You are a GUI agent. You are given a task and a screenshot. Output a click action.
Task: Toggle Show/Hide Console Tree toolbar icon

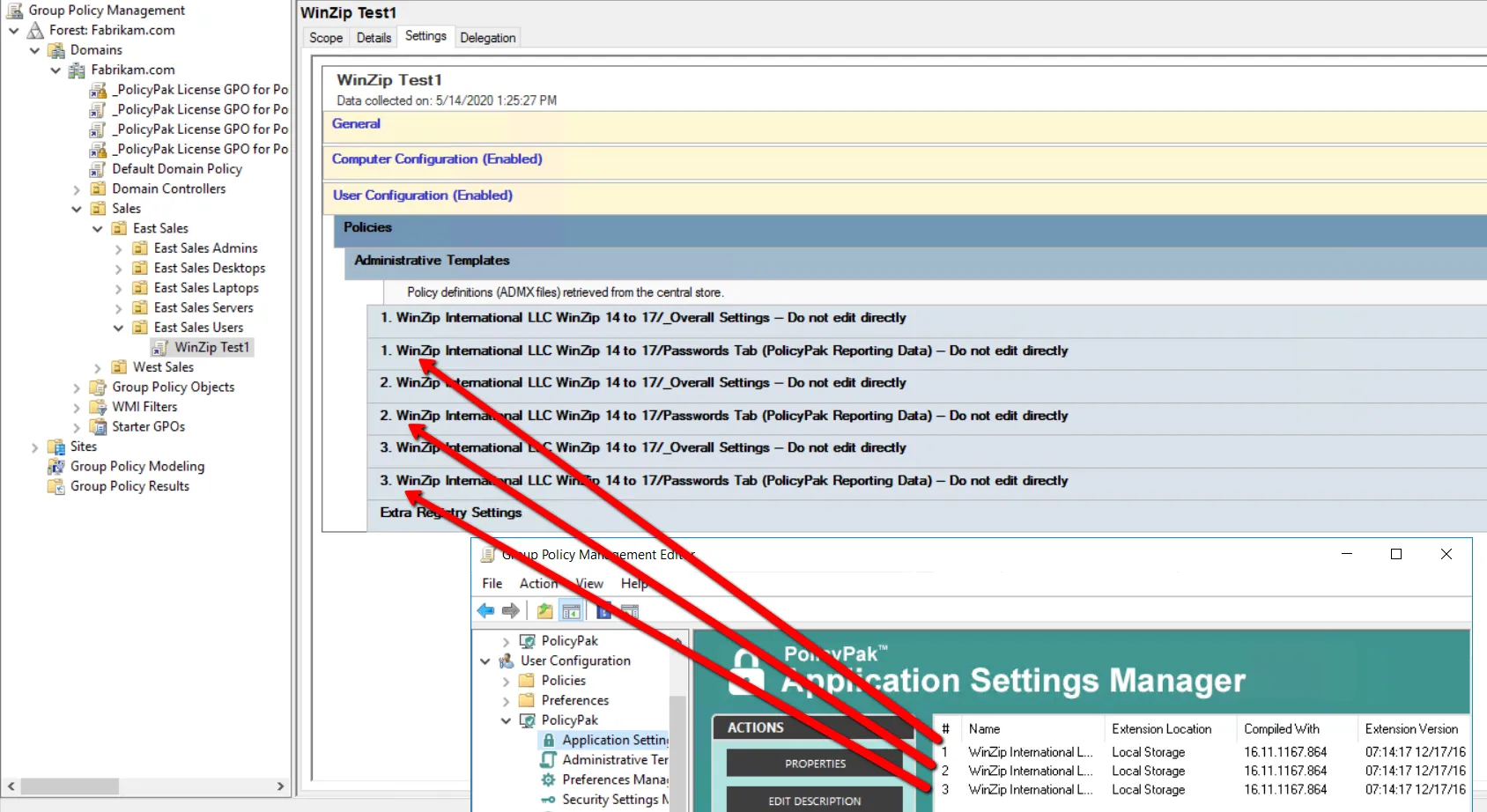tap(571, 610)
